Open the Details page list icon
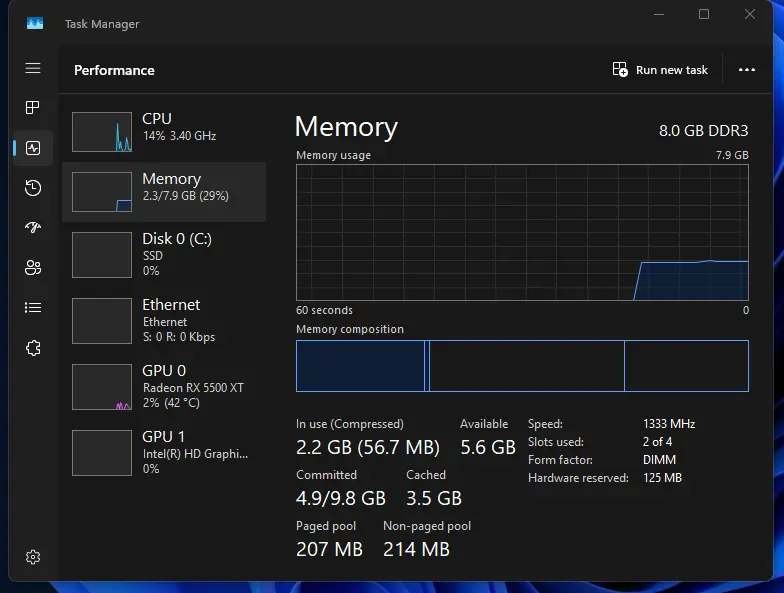This screenshot has height=593, width=784. [33, 308]
